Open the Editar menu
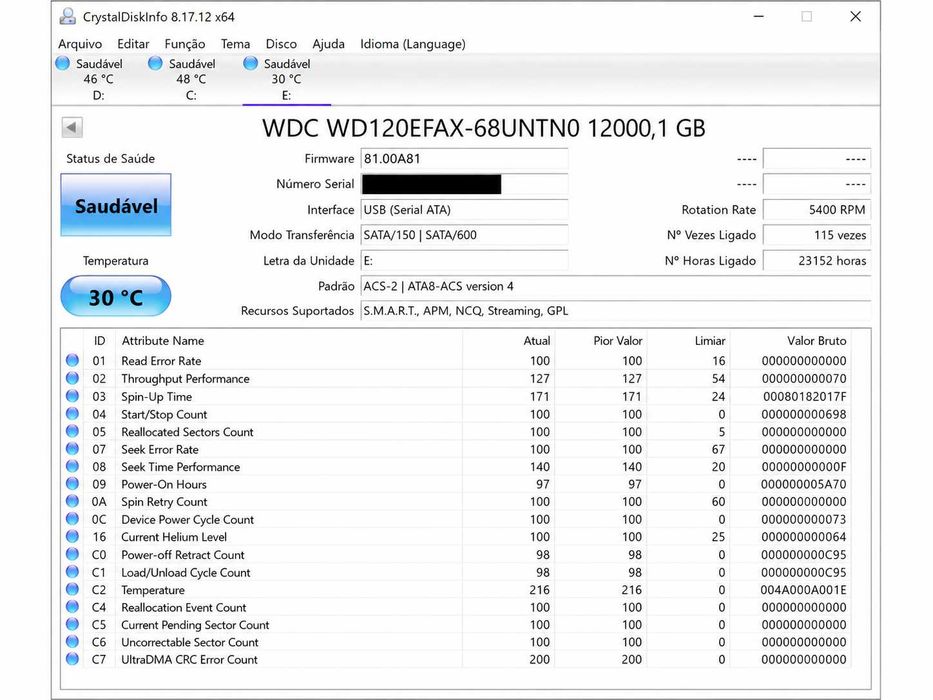 pyautogui.click(x=133, y=44)
